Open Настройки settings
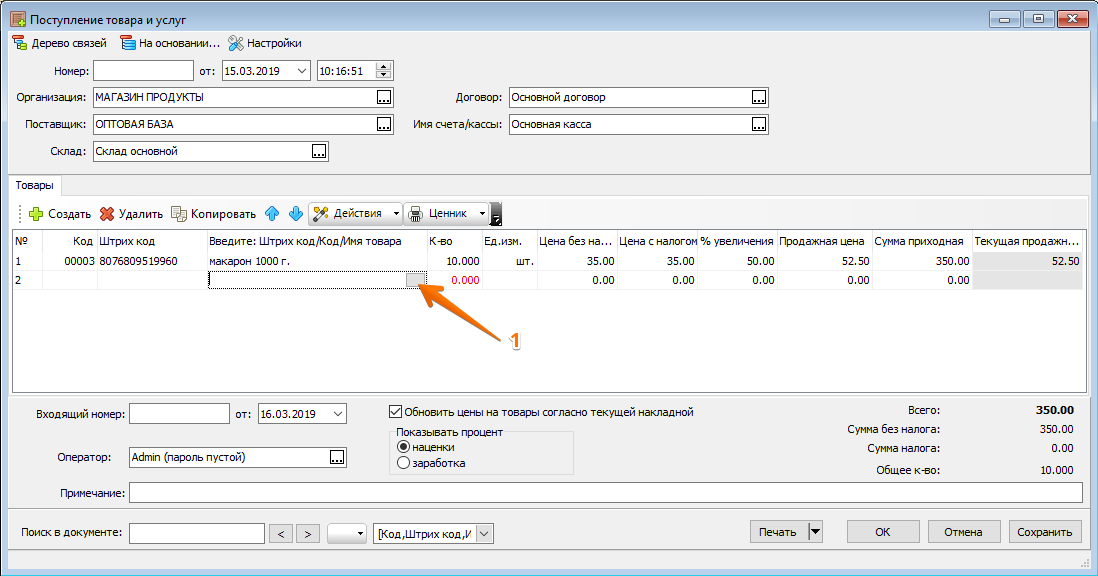Image resolution: width=1098 pixels, height=576 pixels. (x=264, y=43)
